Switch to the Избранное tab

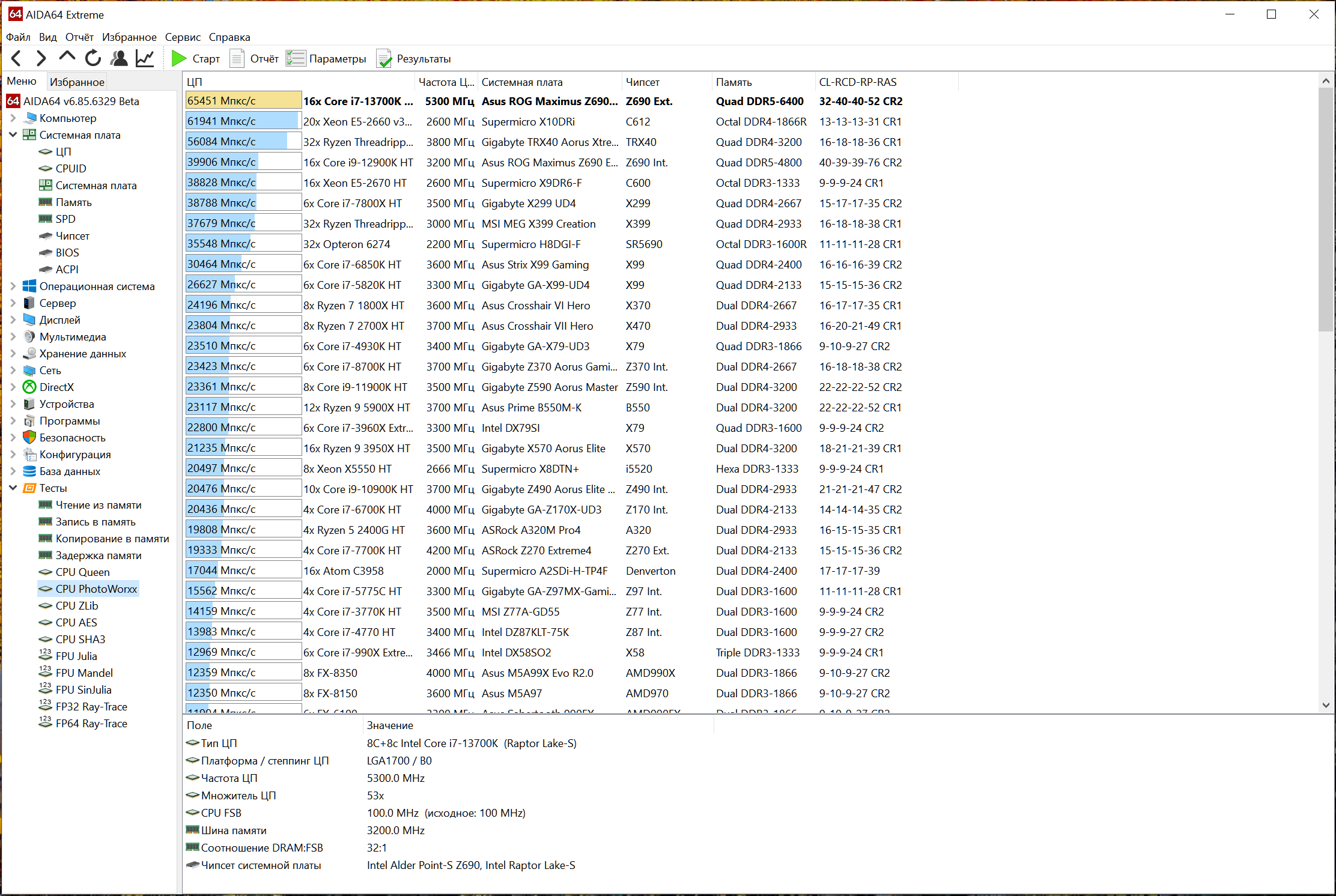pyautogui.click(x=77, y=82)
